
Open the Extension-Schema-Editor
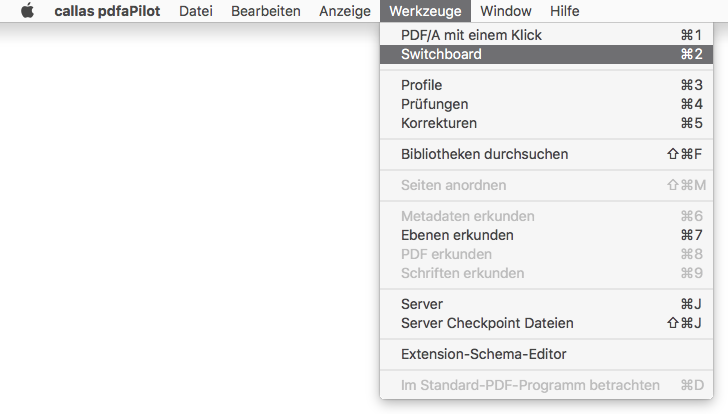pos(546,354)
